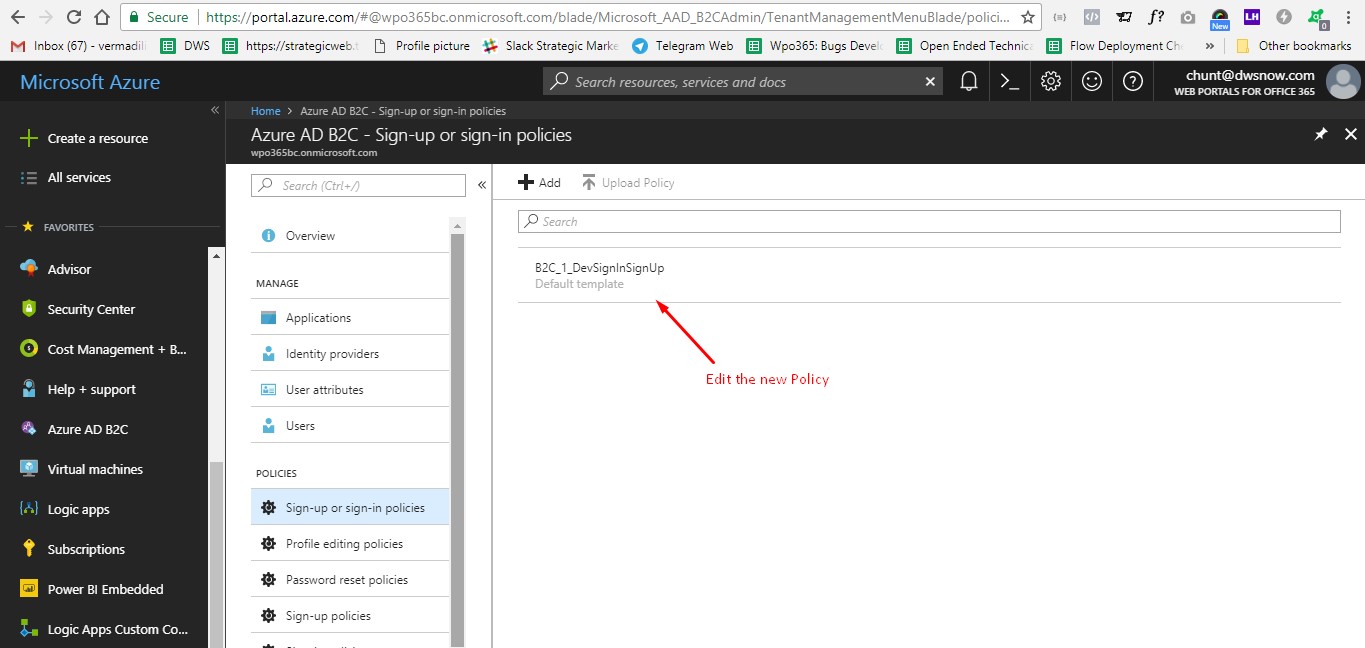Open the DWS bookmark
The height and width of the screenshot is (648, 1365).
(x=186, y=46)
